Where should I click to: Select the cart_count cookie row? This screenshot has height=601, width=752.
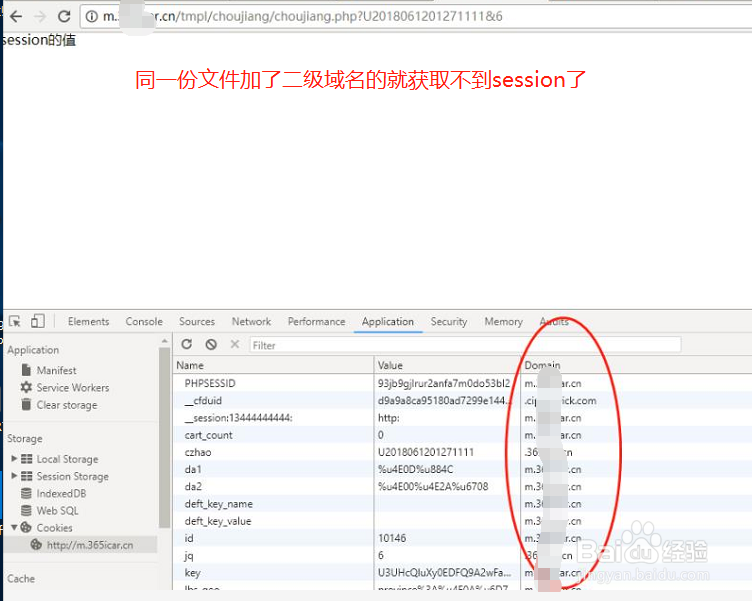(x=462, y=435)
